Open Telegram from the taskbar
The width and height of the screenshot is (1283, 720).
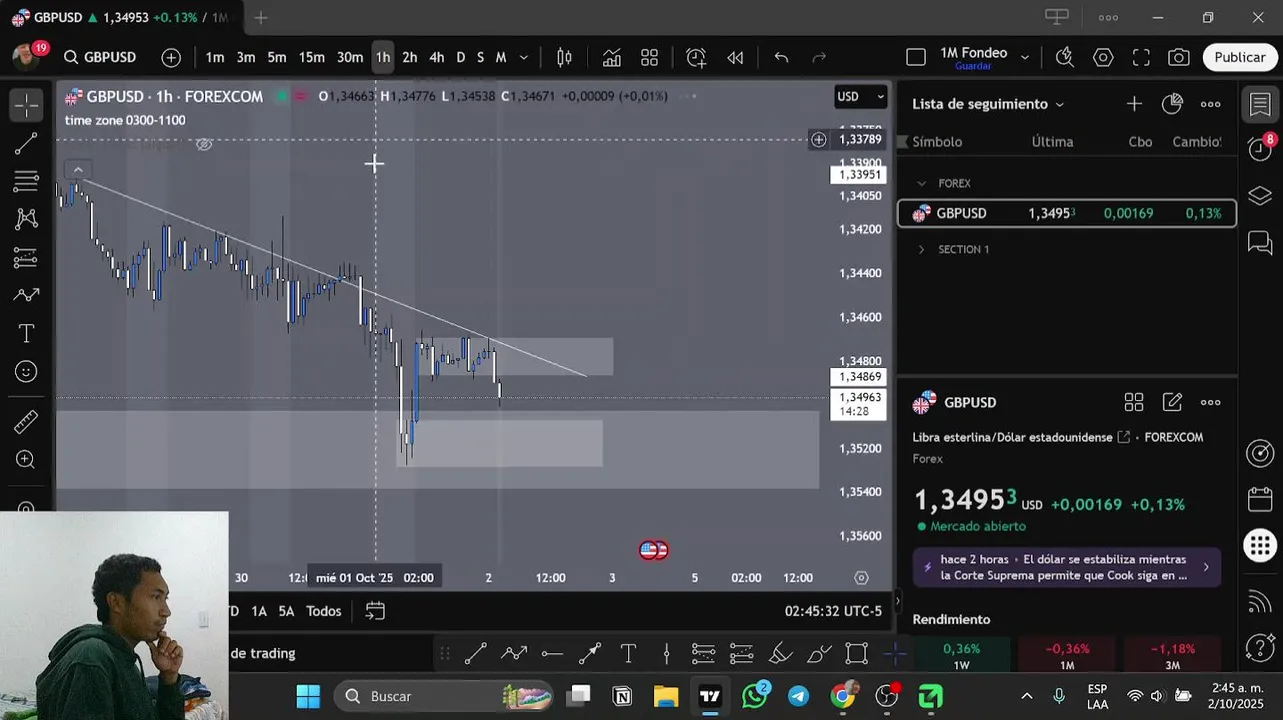click(799, 696)
